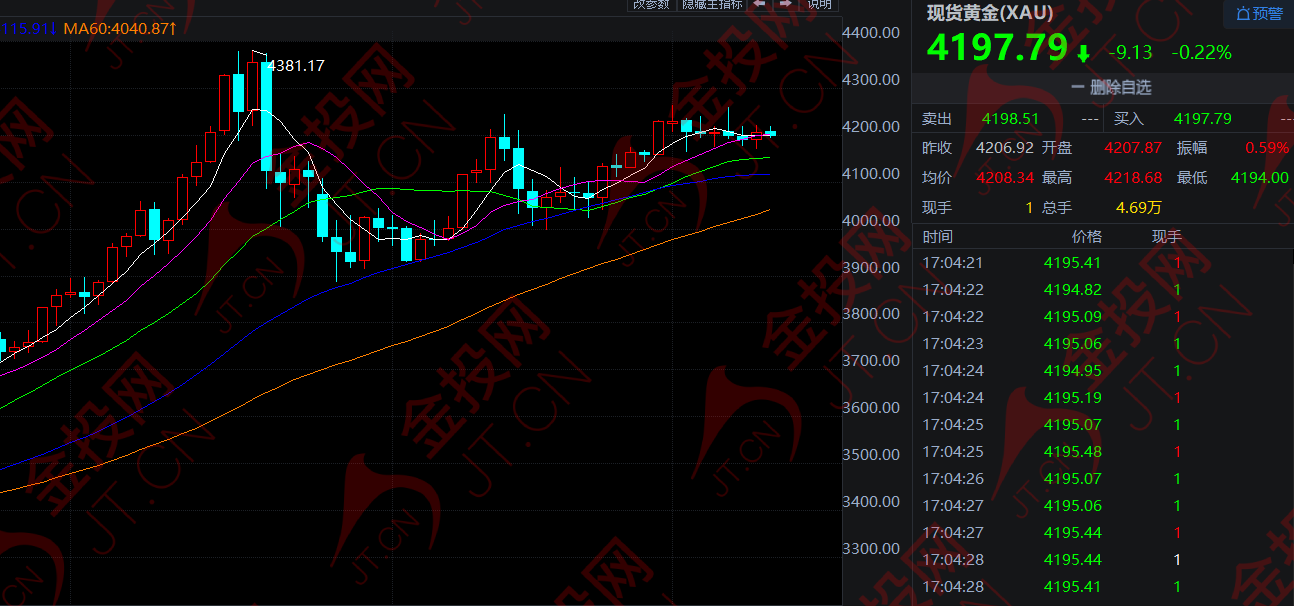Open the 说明 help button
The image size is (1294, 606).
point(819,4)
